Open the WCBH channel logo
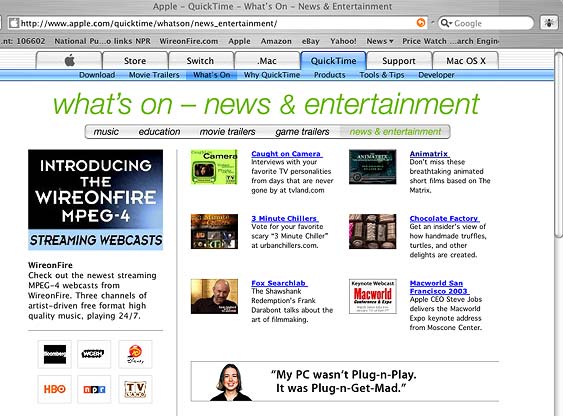 pyautogui.click(x=94, y=354)
